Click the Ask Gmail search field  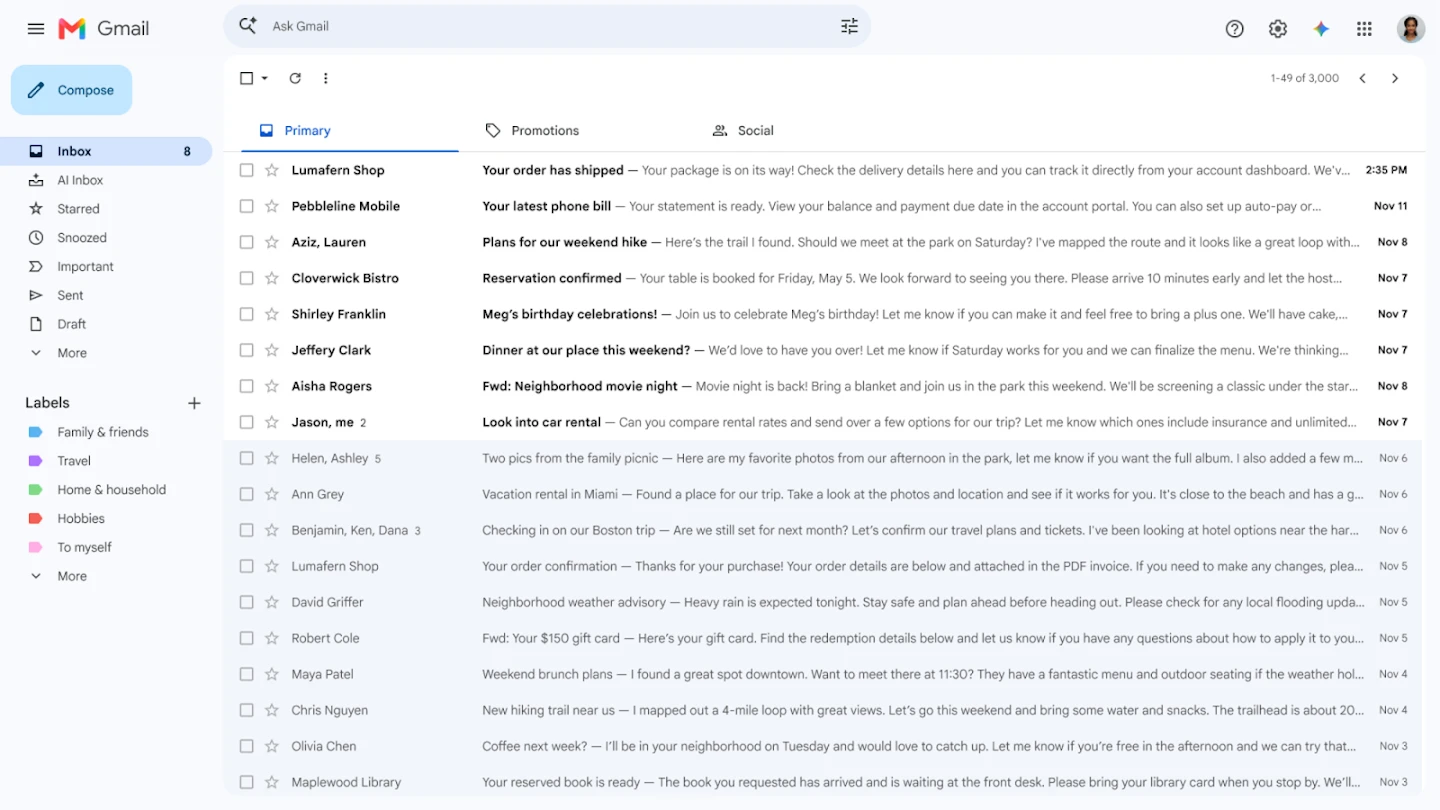pyautogui.click(x=547, y=26)
